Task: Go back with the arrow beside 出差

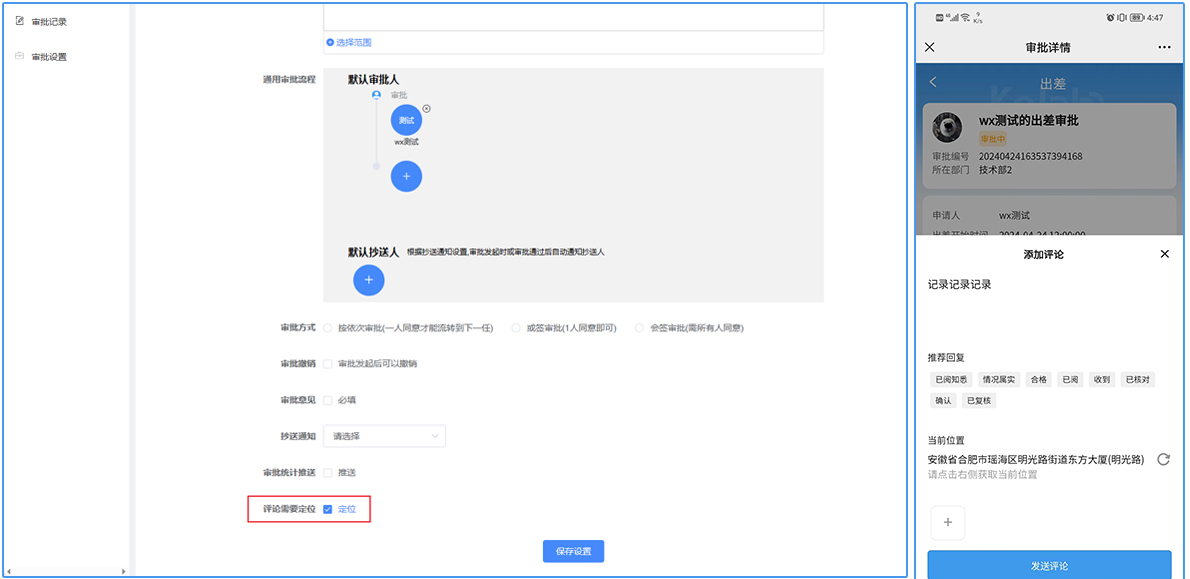Action: pos(933,82)
